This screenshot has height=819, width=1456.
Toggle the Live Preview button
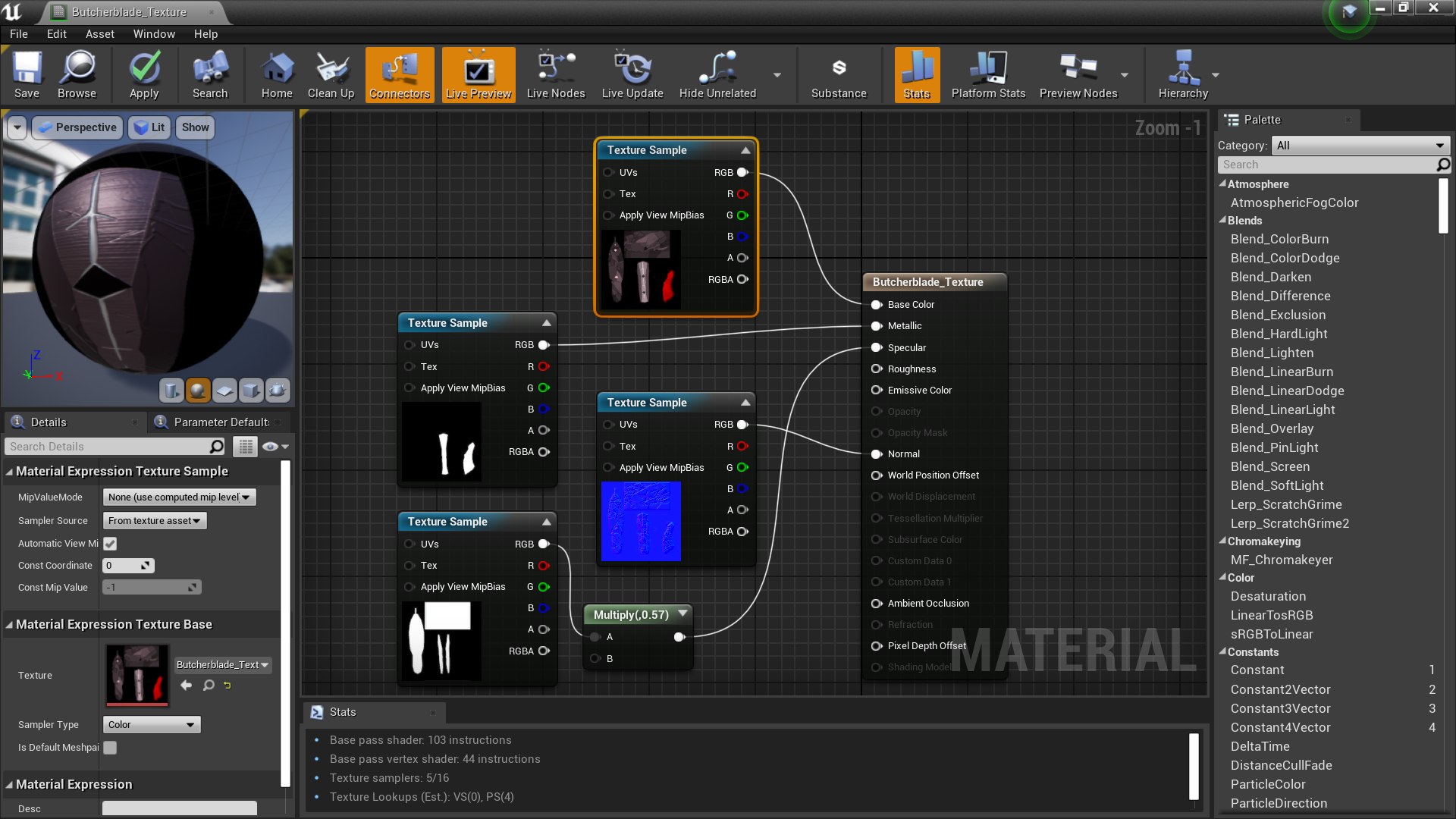coord(479,74)
